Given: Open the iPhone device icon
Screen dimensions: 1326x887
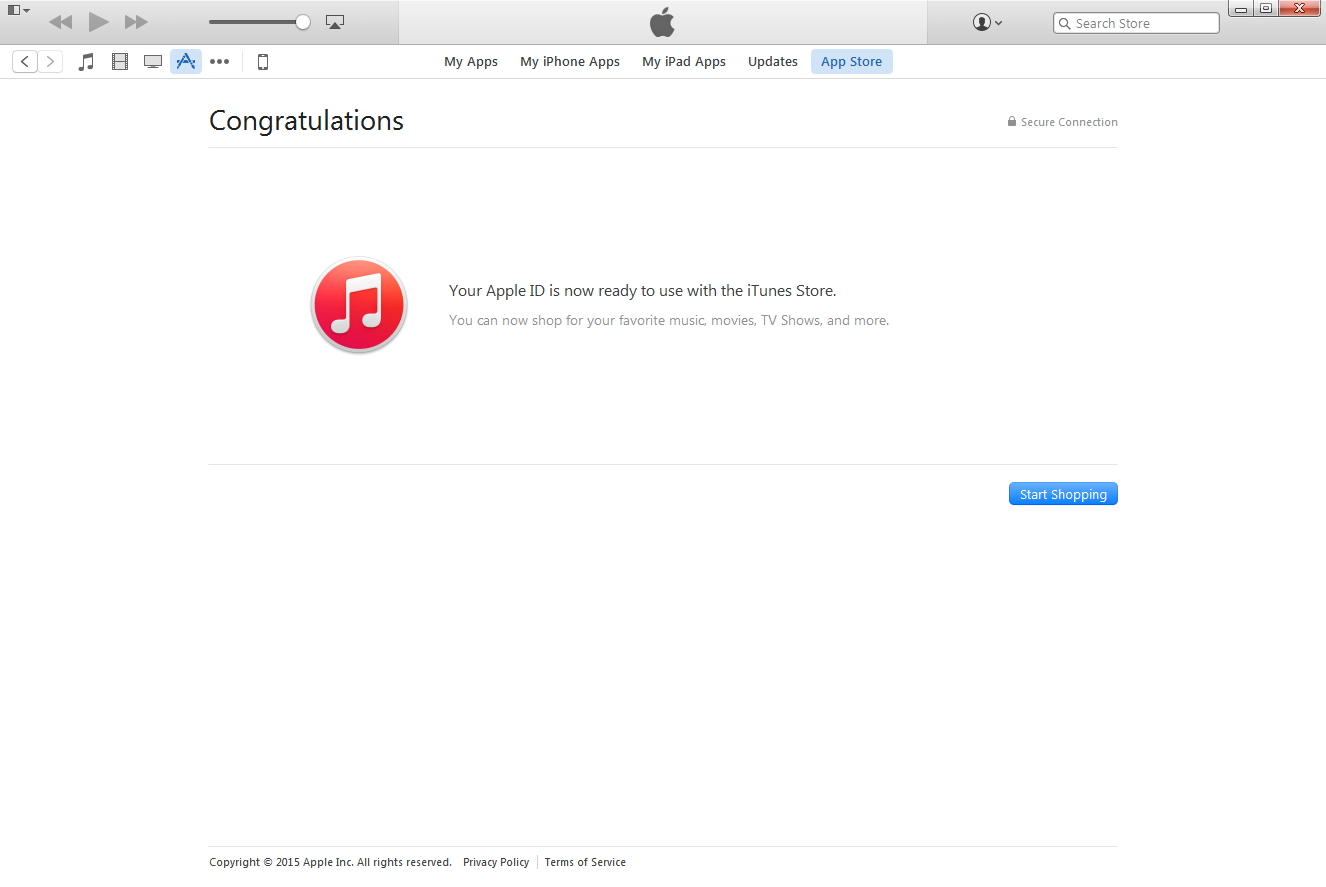Looking at the screenshot, I should [x=263, y=62].
